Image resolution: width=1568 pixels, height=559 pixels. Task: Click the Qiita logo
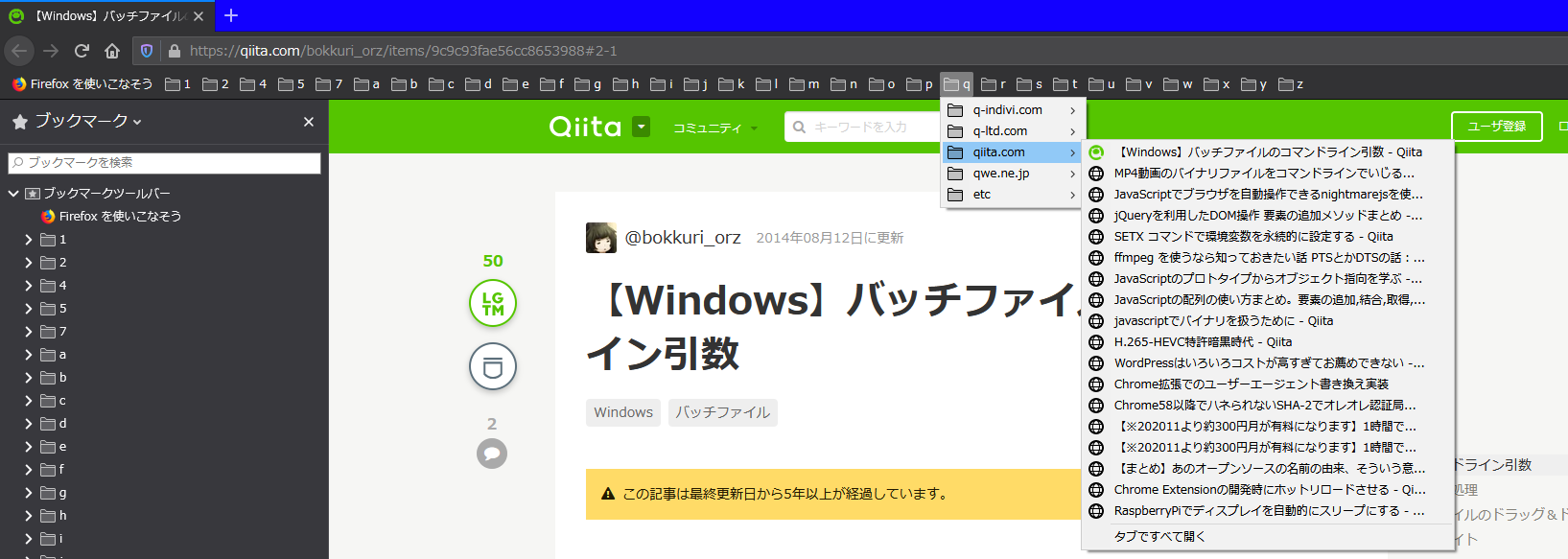(585, 127)
